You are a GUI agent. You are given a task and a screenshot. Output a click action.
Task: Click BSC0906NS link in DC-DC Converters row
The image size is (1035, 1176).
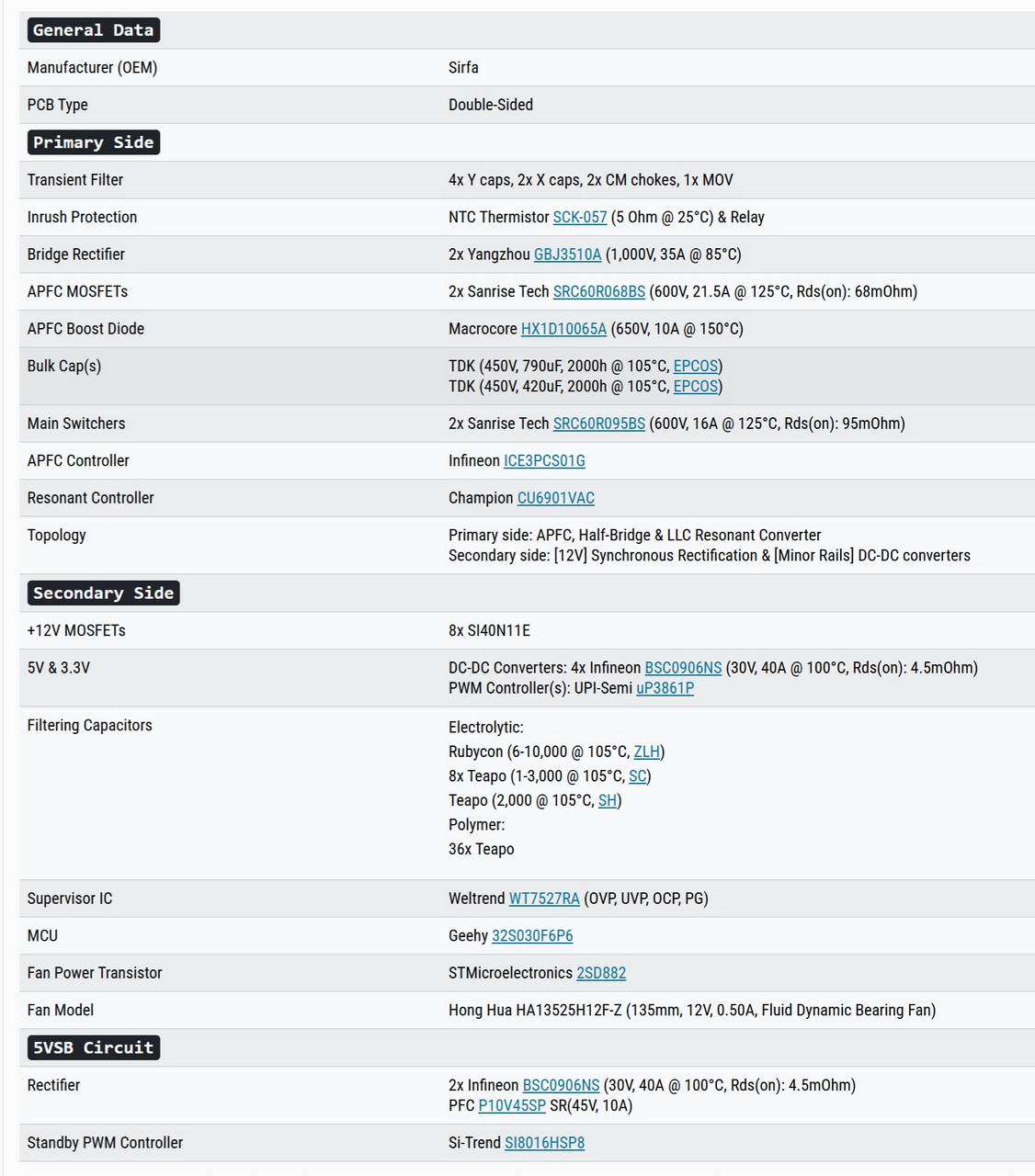pos(683,668)
